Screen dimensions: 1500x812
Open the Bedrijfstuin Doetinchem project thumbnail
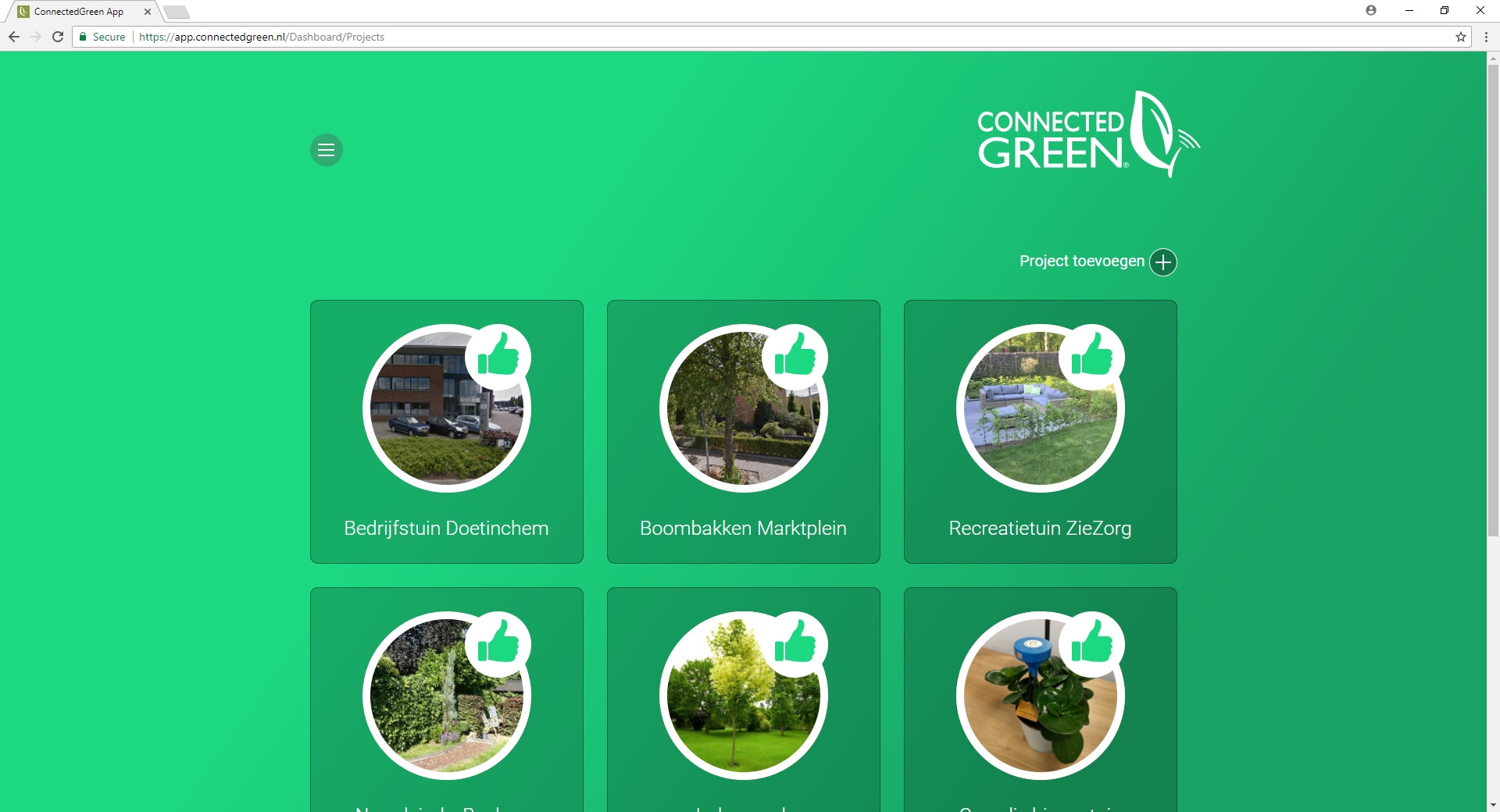[x=446, y=408]
